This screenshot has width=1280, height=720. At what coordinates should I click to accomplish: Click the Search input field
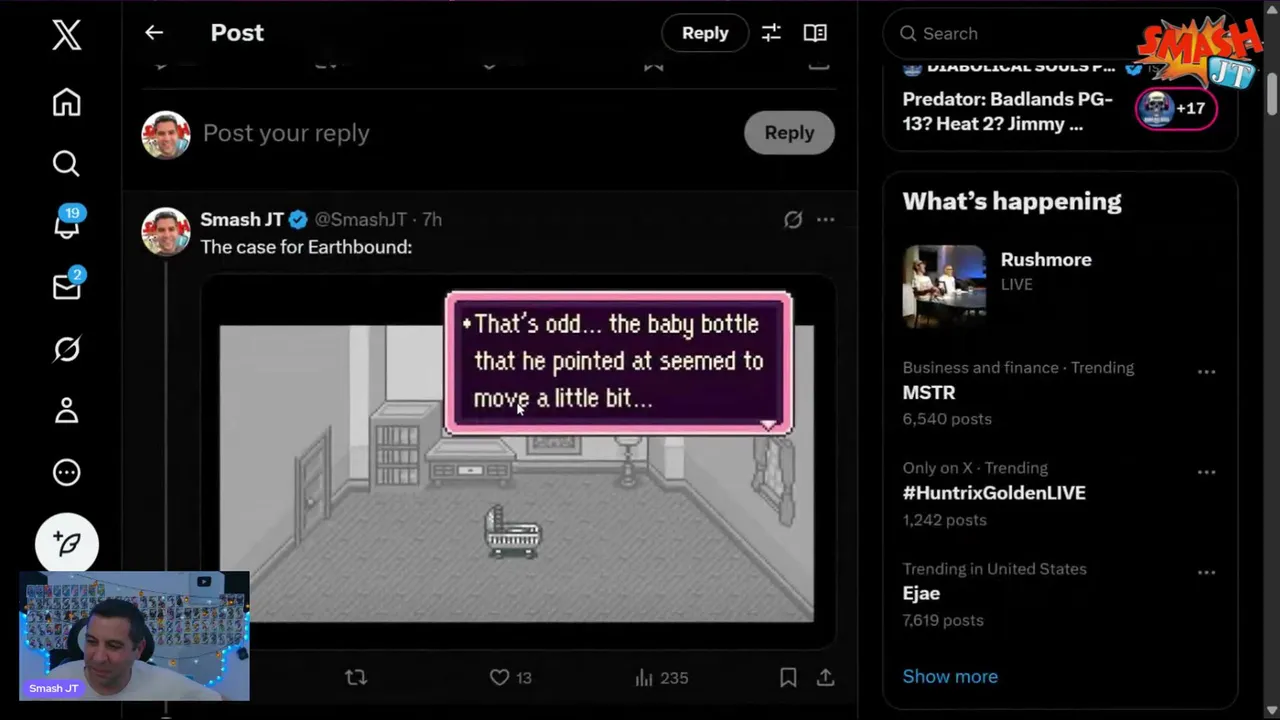click(1010, 34)
